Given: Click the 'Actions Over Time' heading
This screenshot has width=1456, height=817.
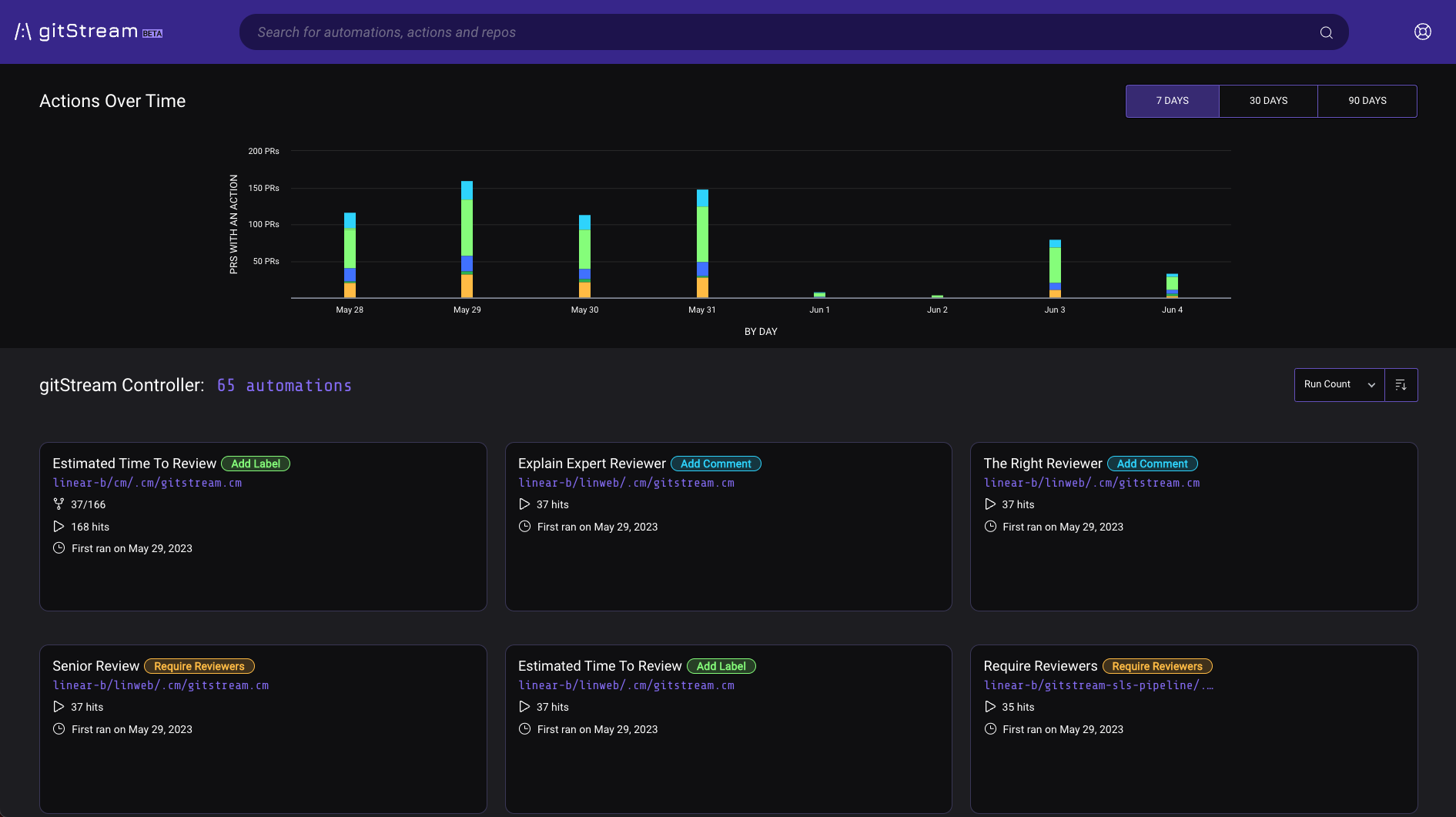Looking at the screenshot, I should pos(112,101).
